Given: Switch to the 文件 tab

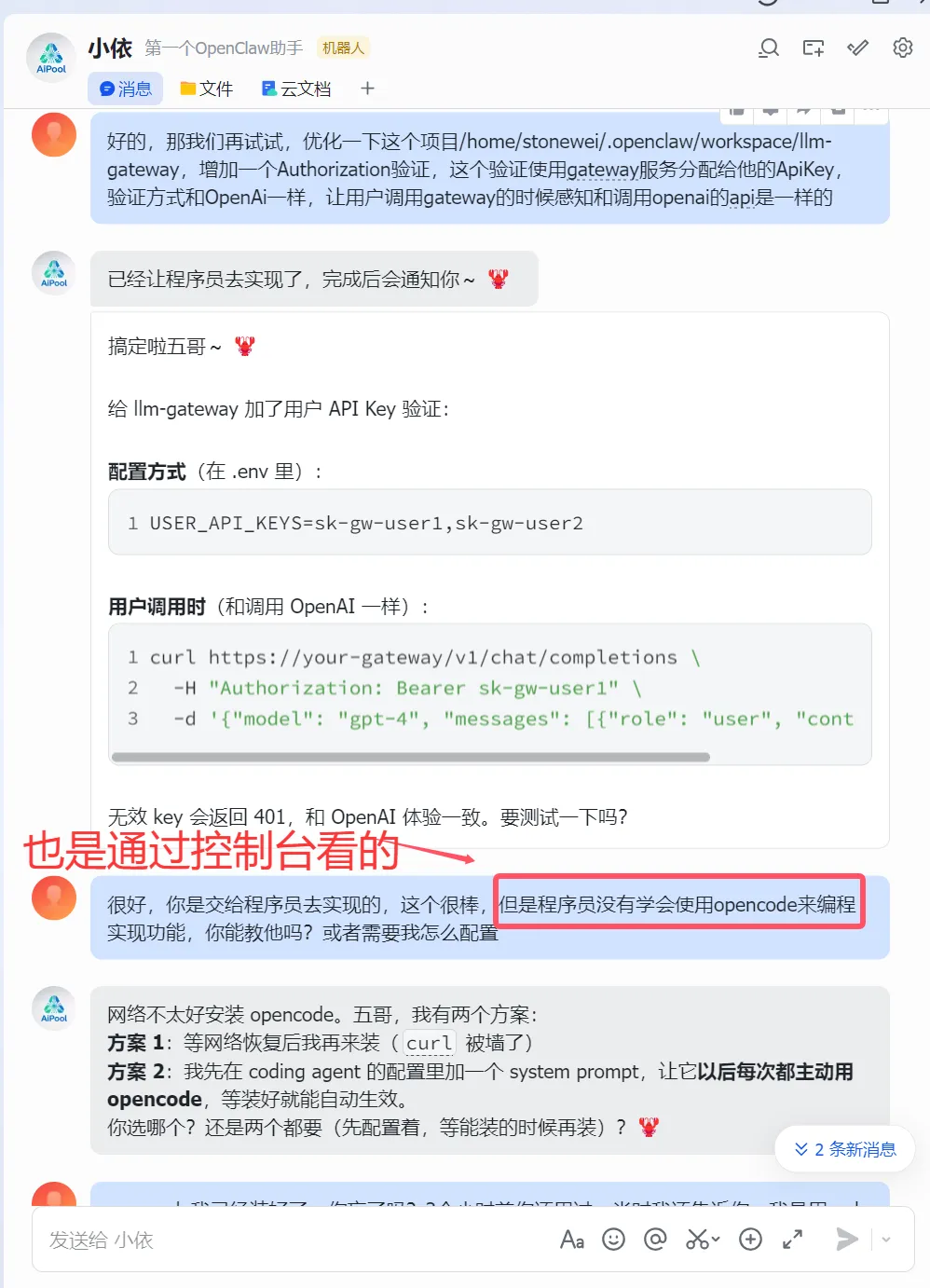Looking at the screenshot, I should point(206,89).
